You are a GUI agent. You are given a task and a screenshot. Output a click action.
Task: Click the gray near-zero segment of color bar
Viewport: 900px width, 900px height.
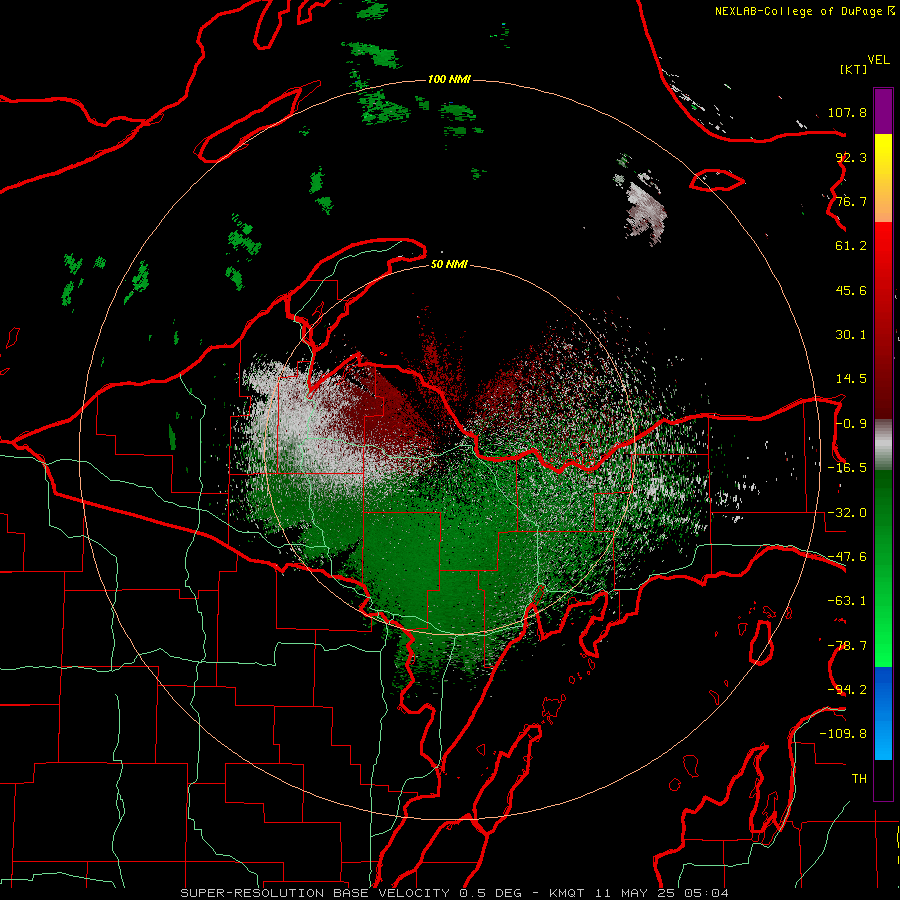tap(883, 443)
